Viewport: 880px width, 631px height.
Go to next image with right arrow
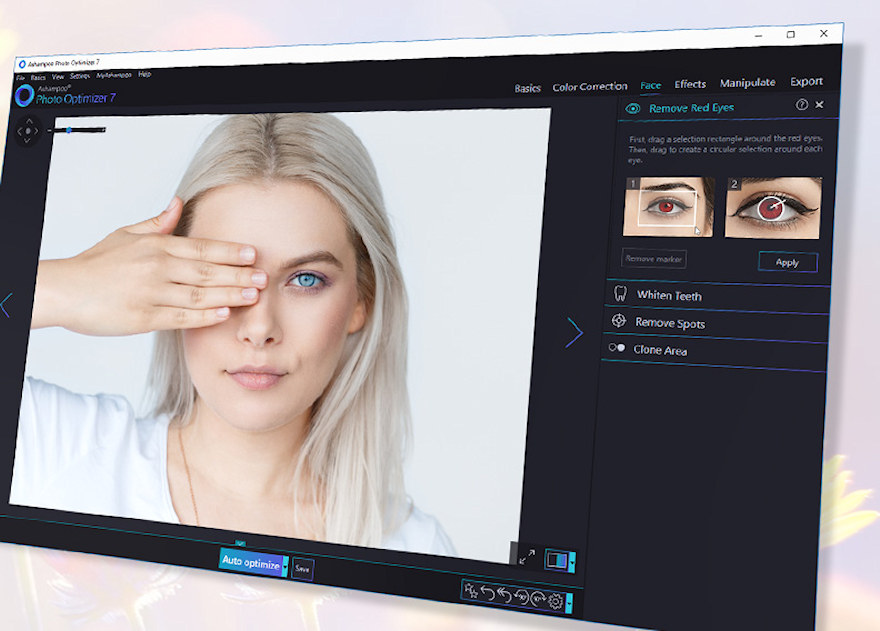(574, 332)
